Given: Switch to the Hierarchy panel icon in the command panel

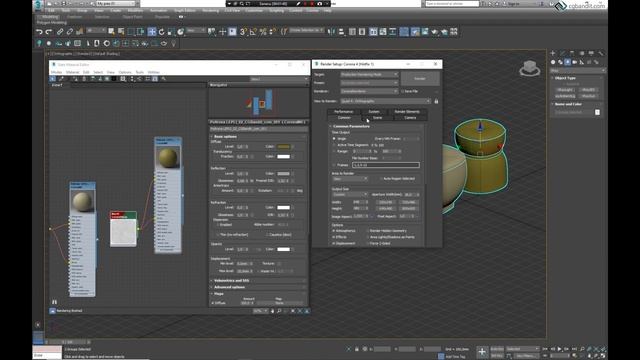Looking at the screenshot, I should 572,53.
